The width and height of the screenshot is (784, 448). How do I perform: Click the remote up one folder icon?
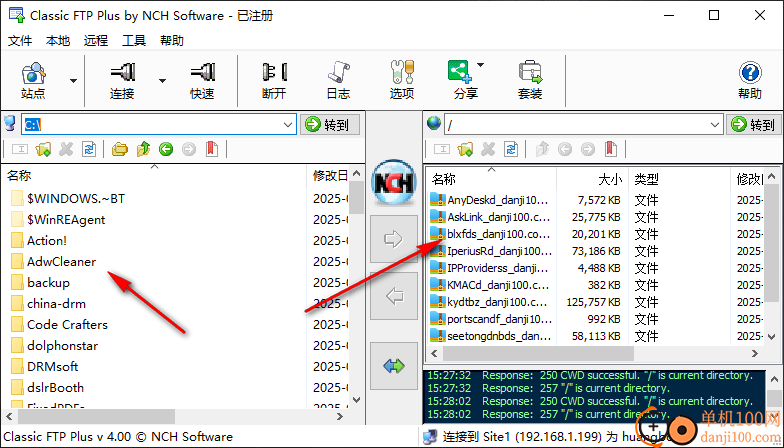[542, 149]
